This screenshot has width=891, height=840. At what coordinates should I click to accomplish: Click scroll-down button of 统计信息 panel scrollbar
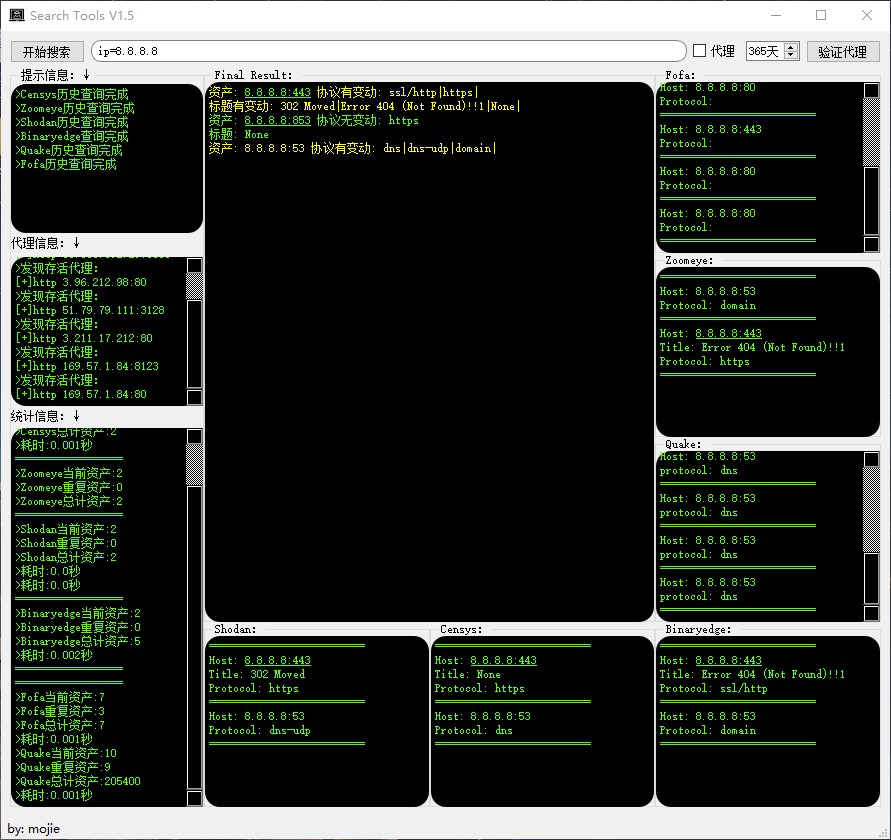pyautogui.click(x=194, y=798)
